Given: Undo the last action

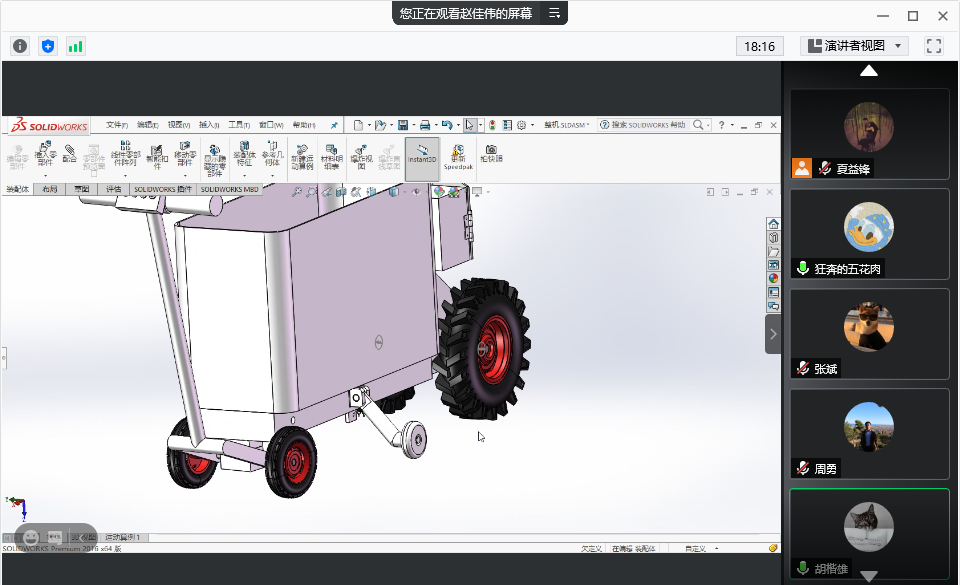Looking at the screenshot, I should 447,125.
